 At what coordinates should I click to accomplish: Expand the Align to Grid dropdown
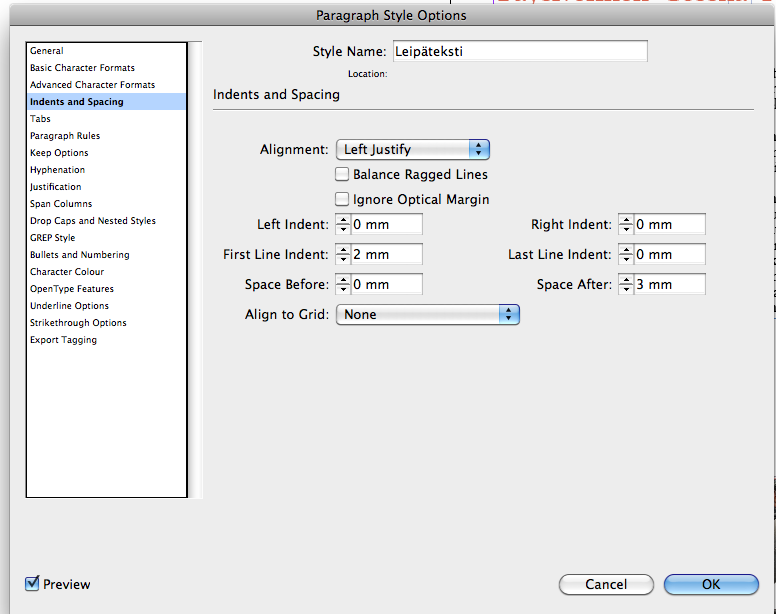[427, 314]
